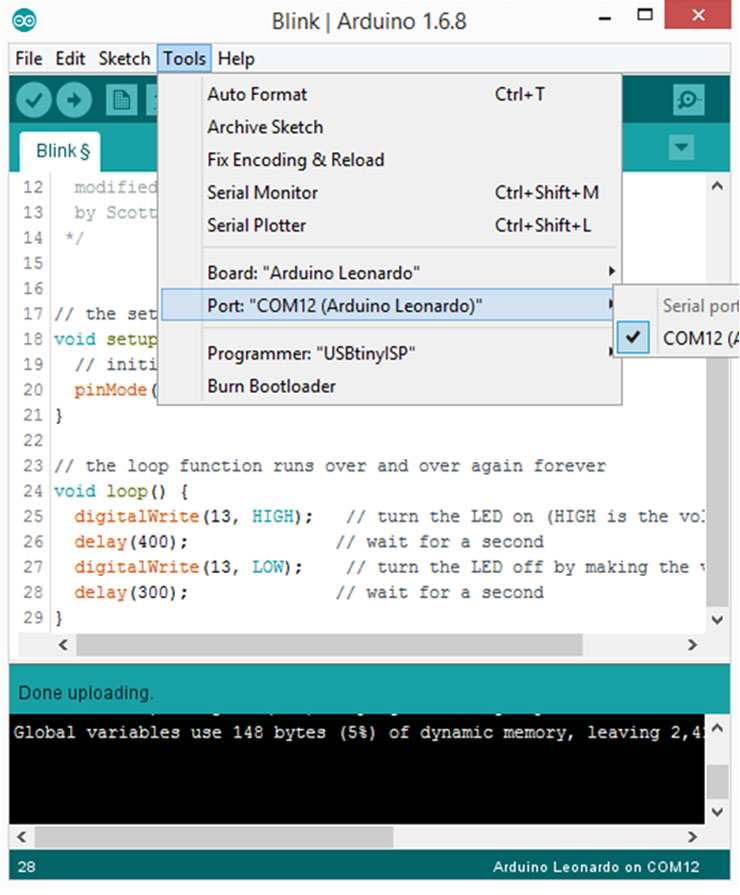740x895 pixels.
Task: Open the Edit menu
Action: click(x=70, y=59)
